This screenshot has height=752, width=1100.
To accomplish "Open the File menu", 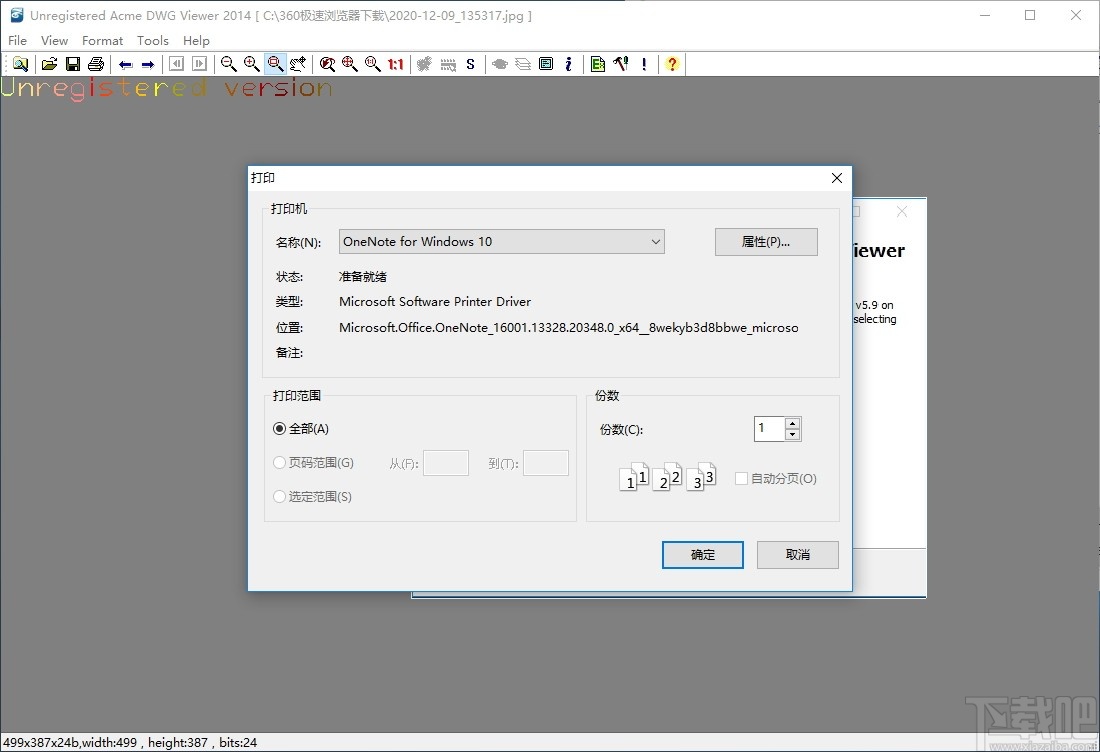I will tap(16, 41).
